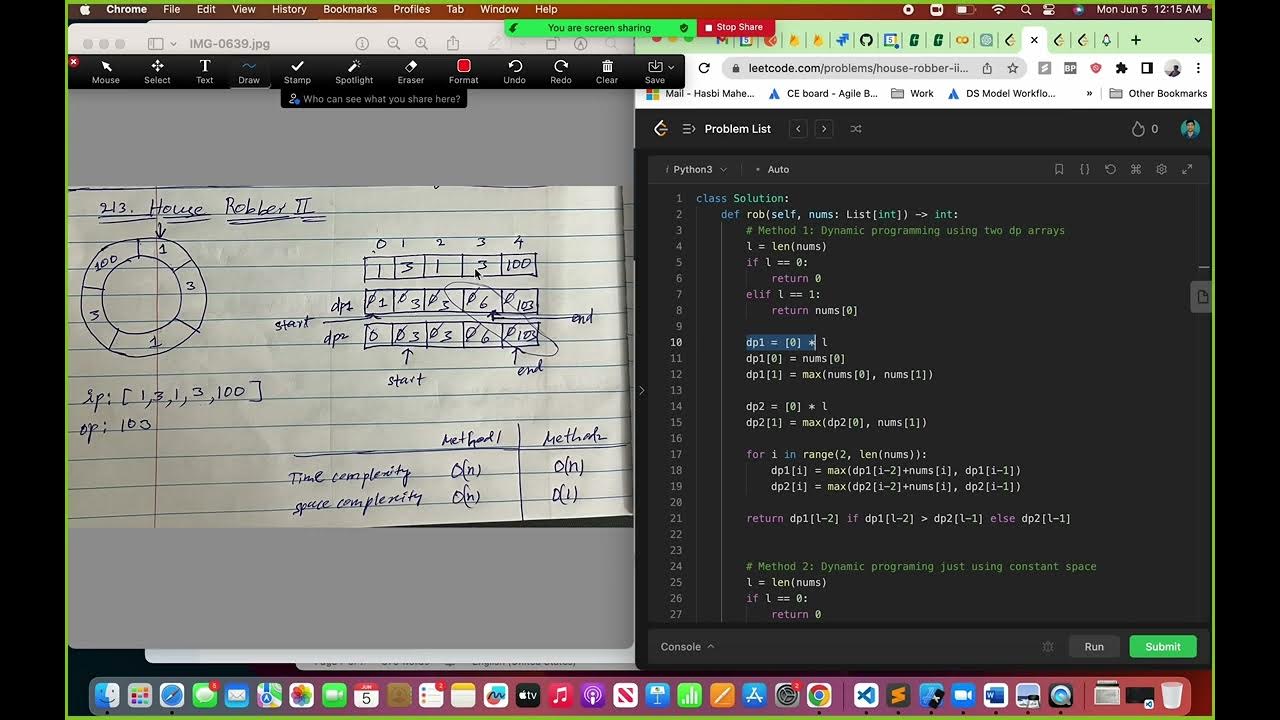Open the Work bookmarks folder

click(x=912, y=93)
